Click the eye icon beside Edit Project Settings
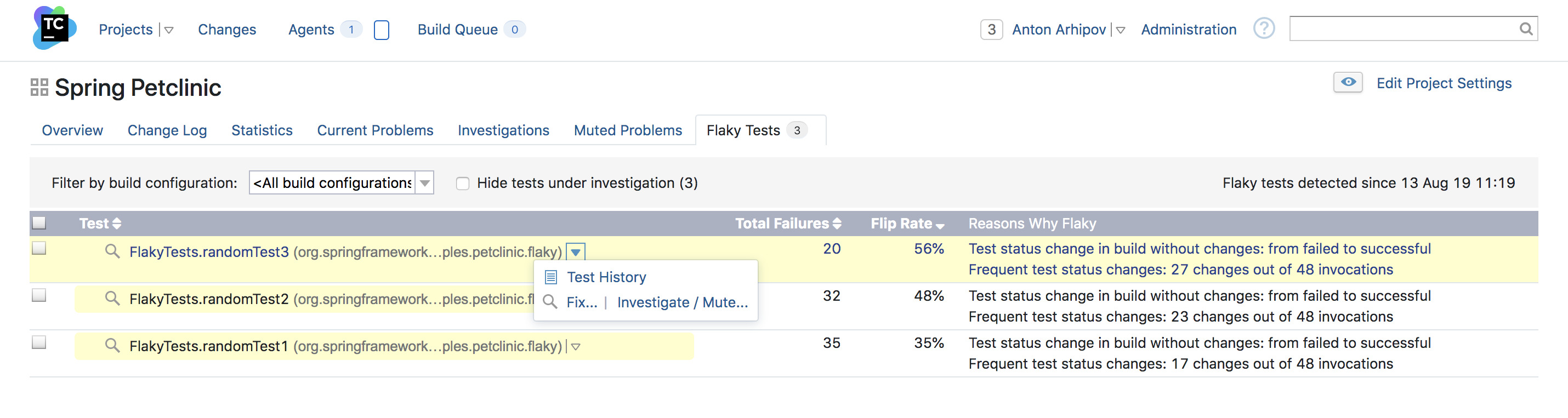This screenshot has height=418, width=1568. point(1348,82)
